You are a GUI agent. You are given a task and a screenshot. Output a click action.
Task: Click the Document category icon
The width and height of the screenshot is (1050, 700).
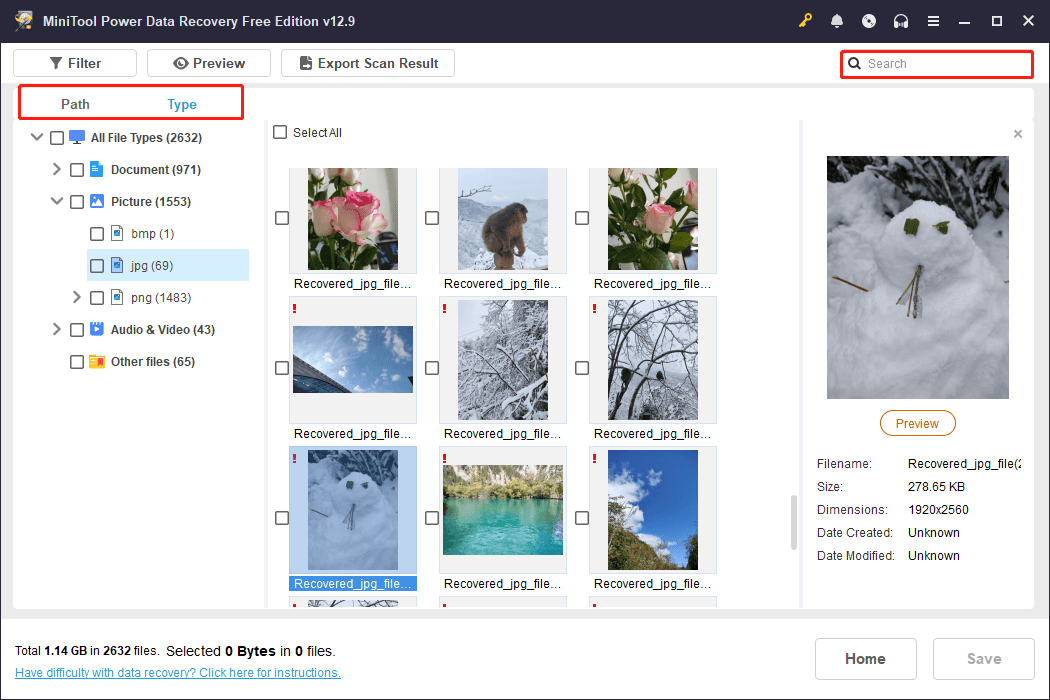[x=96, y=169]
